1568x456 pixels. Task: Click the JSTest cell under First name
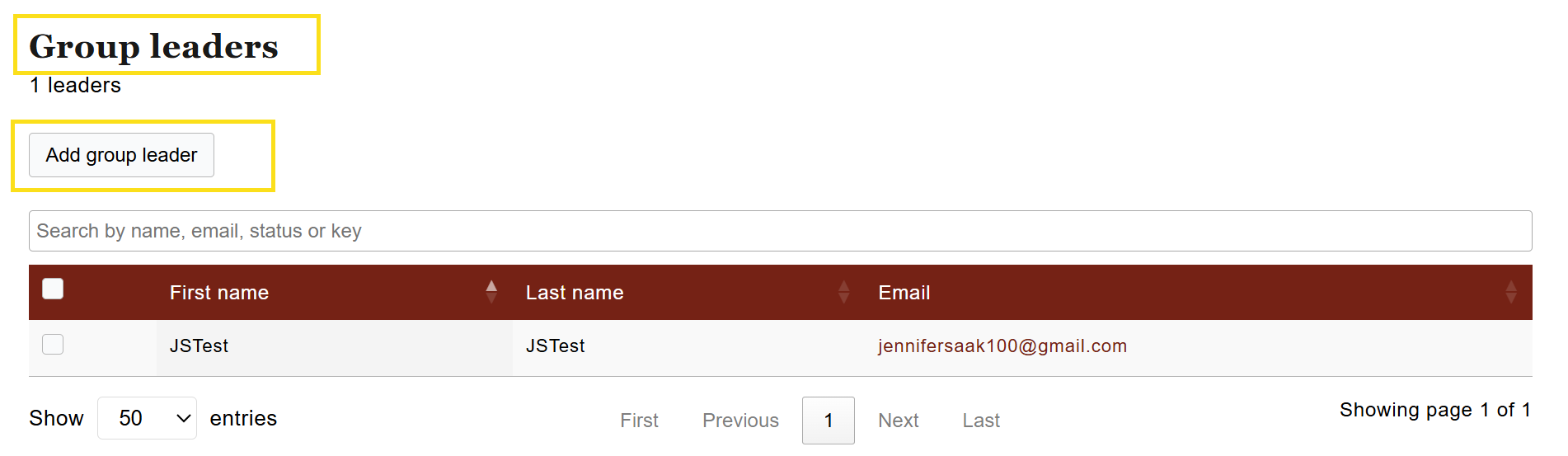199,346
